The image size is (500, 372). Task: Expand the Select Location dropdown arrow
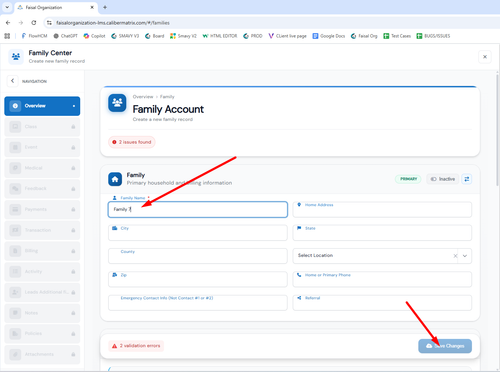click(465, 256)
